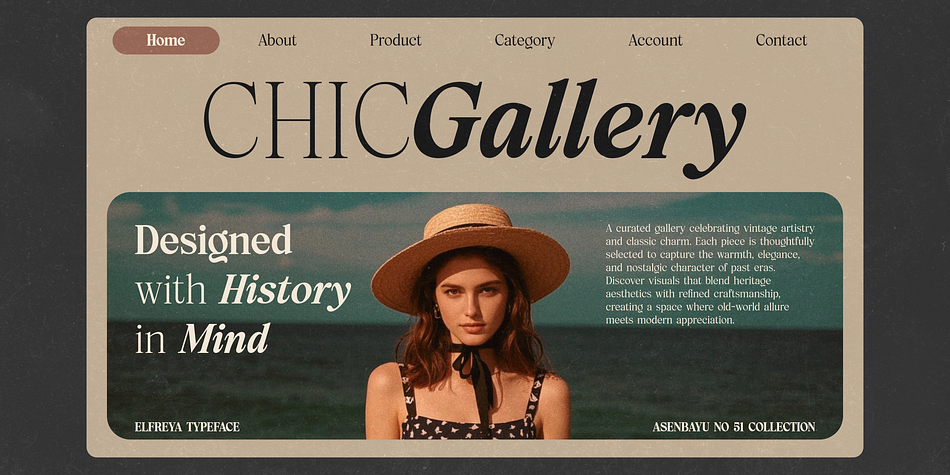This screenshot has width=950, height=475.
Task: Select the curated gallery description paragraph
Action: (710, 274)
